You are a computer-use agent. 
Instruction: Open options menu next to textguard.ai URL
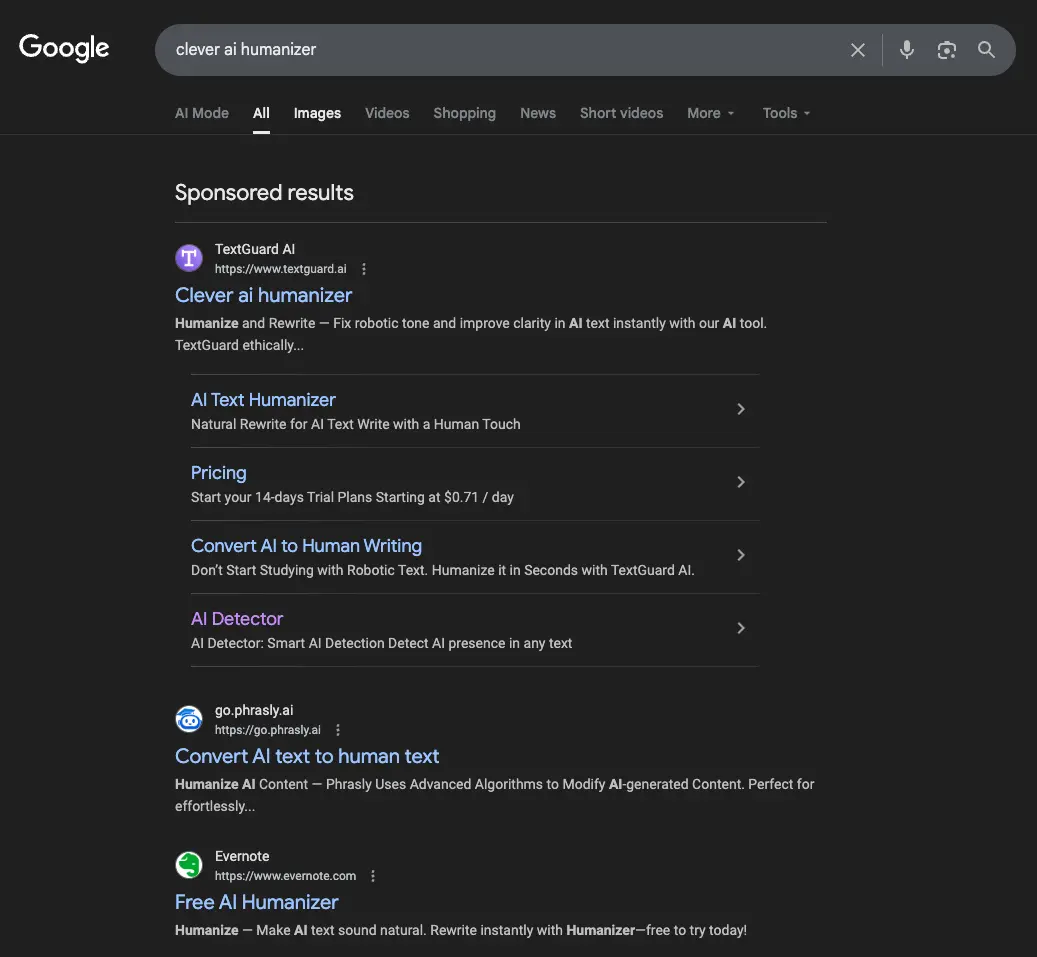point(364,269)
